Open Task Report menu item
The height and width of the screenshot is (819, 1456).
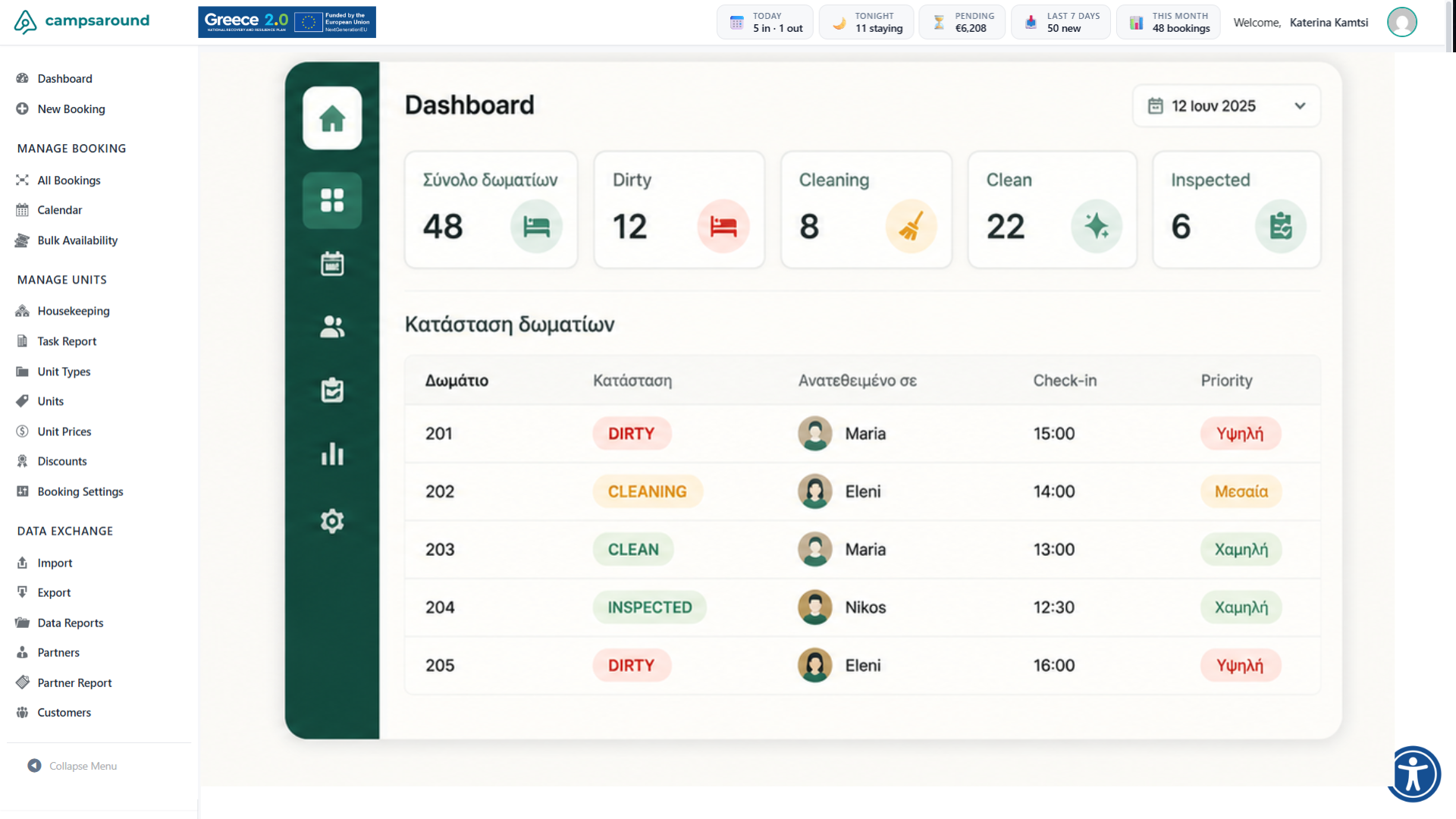pos(67,341)
